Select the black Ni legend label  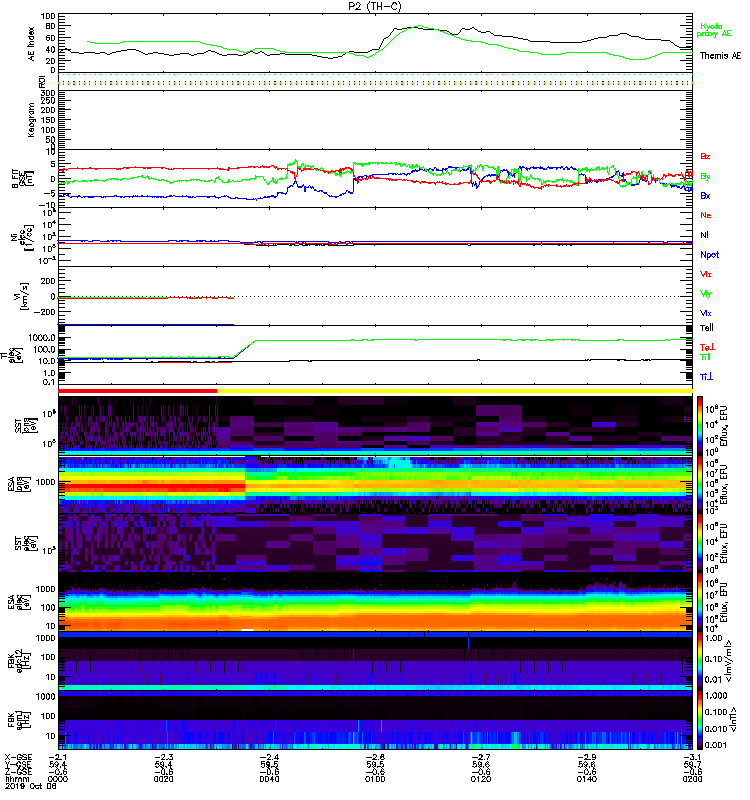click(x=704, y=235)
